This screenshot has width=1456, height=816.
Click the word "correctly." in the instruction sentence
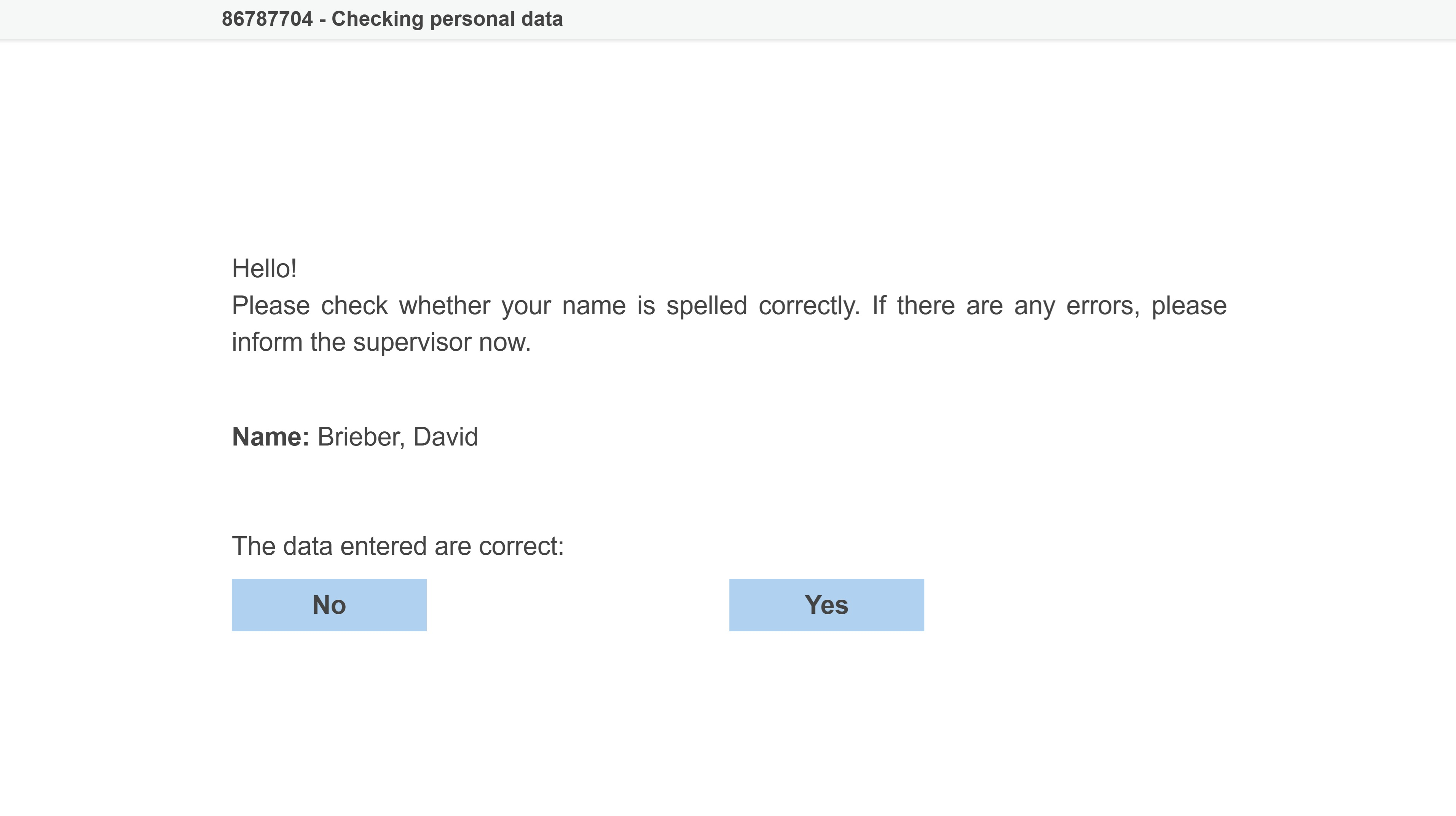click(809, 306)
